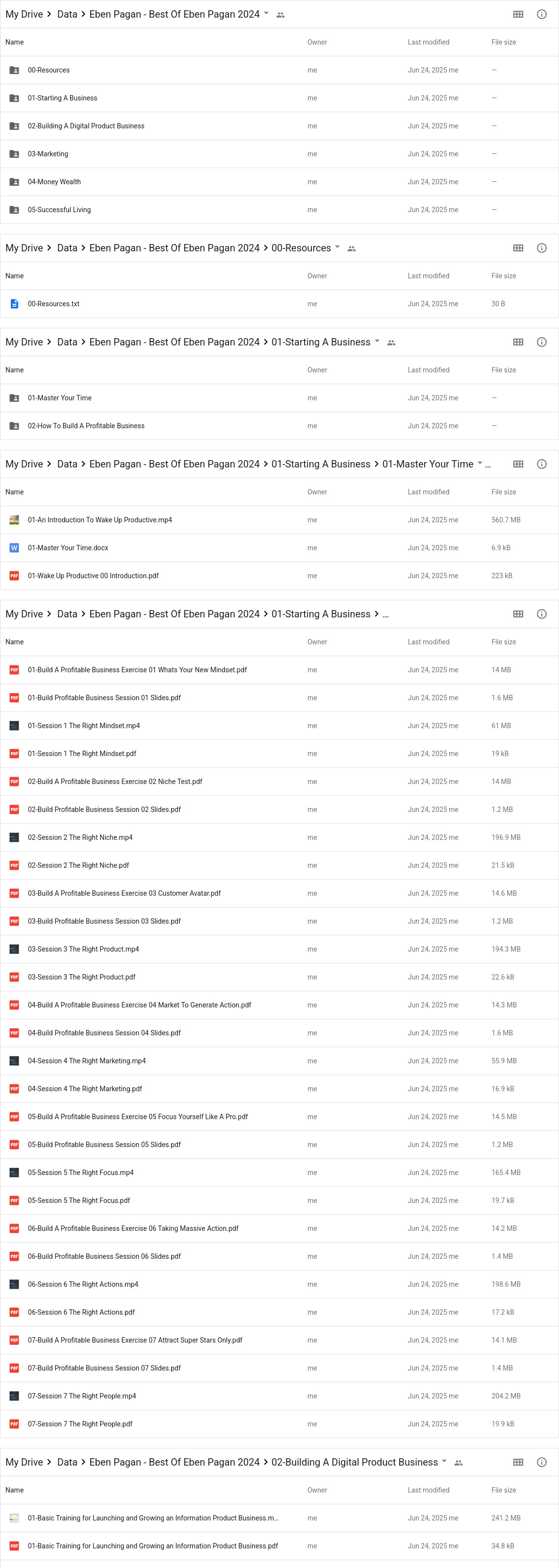Open 05-Build A Profitable Business Exercise 05 Focus Yourself Like A Pro.pdf
Screen dimensions: 559x1568
138,1116
